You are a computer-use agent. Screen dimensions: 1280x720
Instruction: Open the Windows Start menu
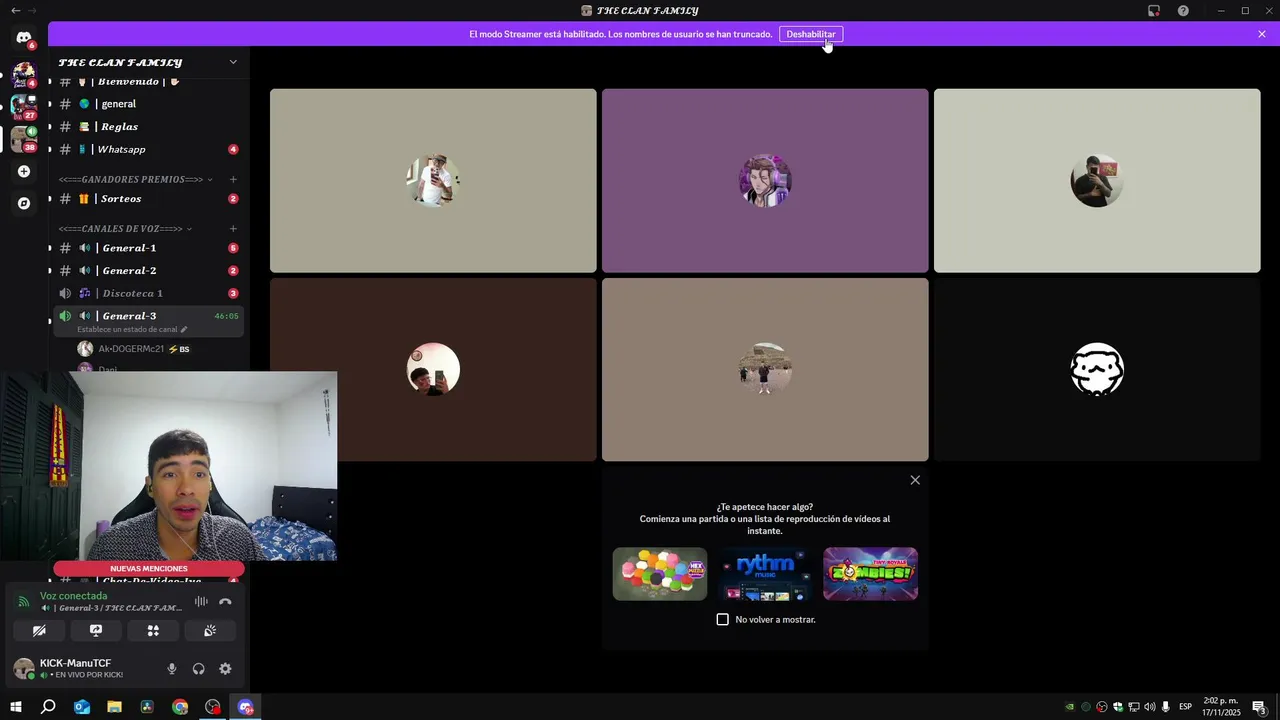pyautogui.click(x=15, y=707)
